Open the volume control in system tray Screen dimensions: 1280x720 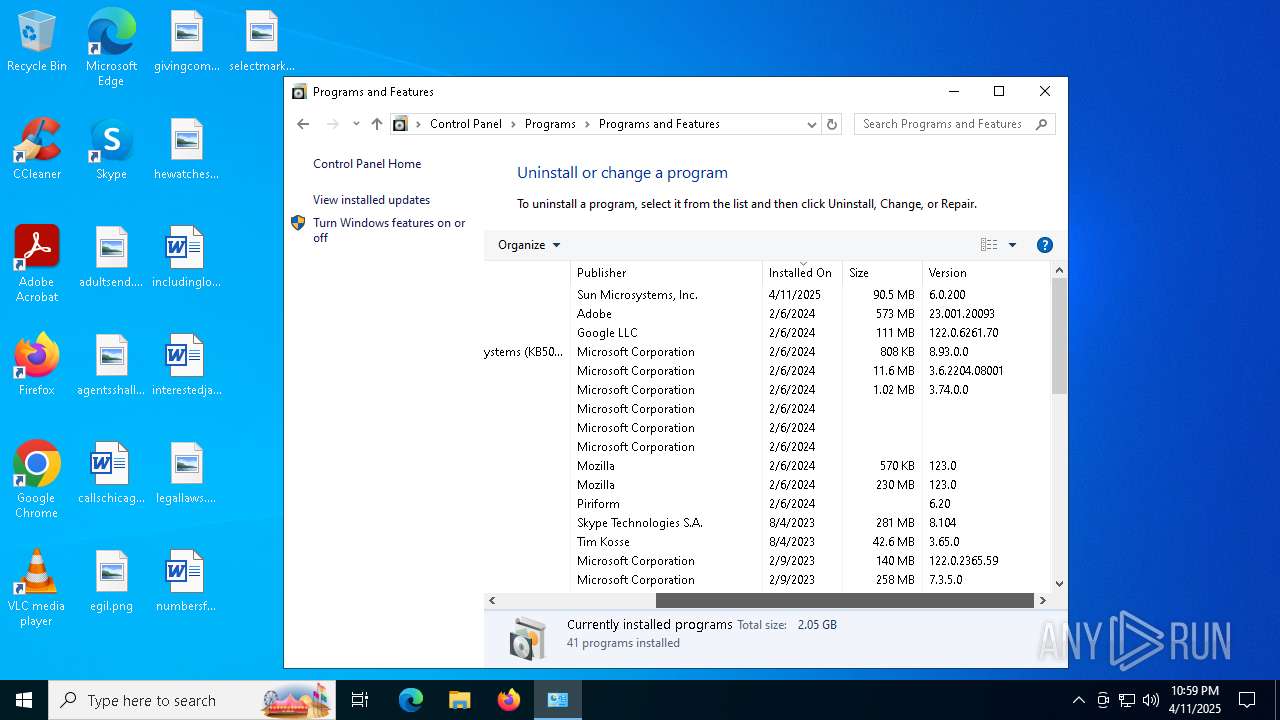pyautogui.click(x=1151, y=700)
